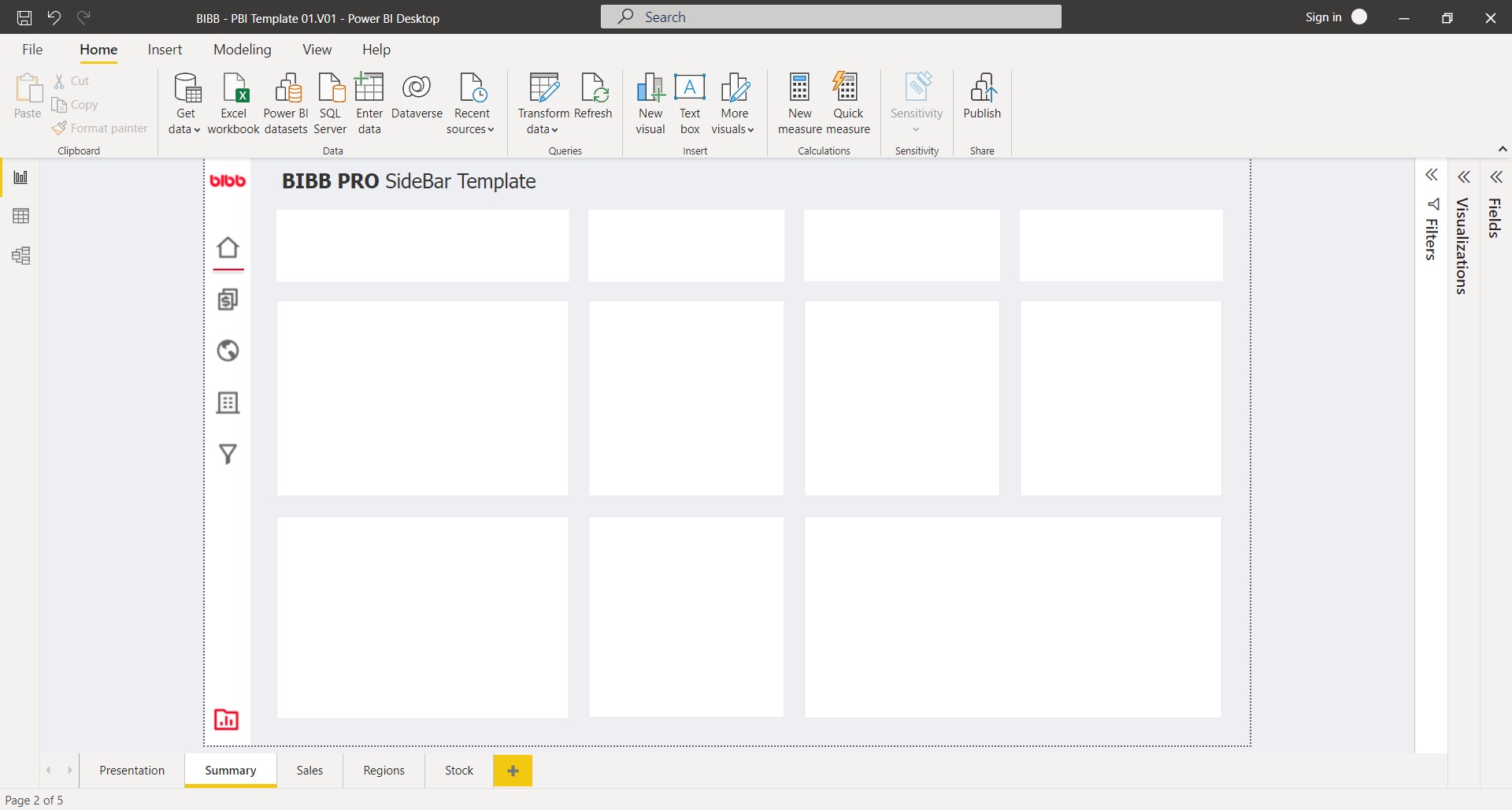The height and width of the screenshot is (810, 1512).
Task: Collapse the ribbon
Action: [x=1502, y=149]
